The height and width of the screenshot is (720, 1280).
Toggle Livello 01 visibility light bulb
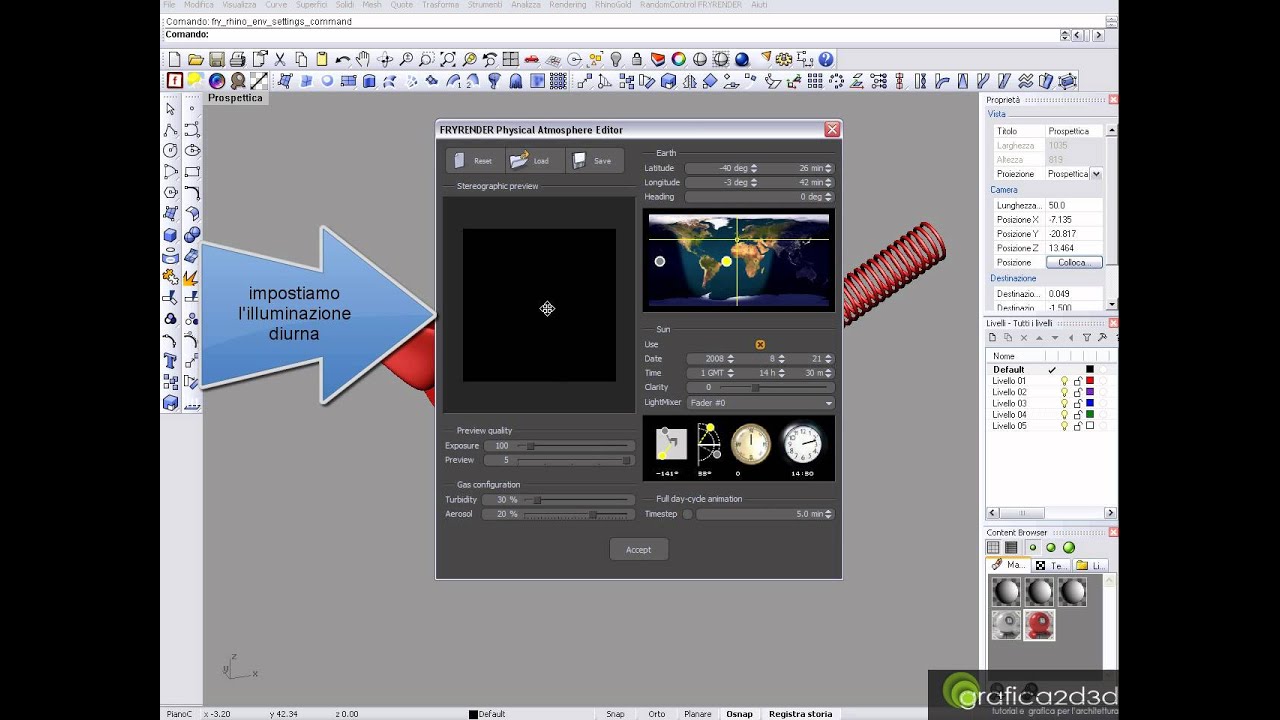[1064, 381]
